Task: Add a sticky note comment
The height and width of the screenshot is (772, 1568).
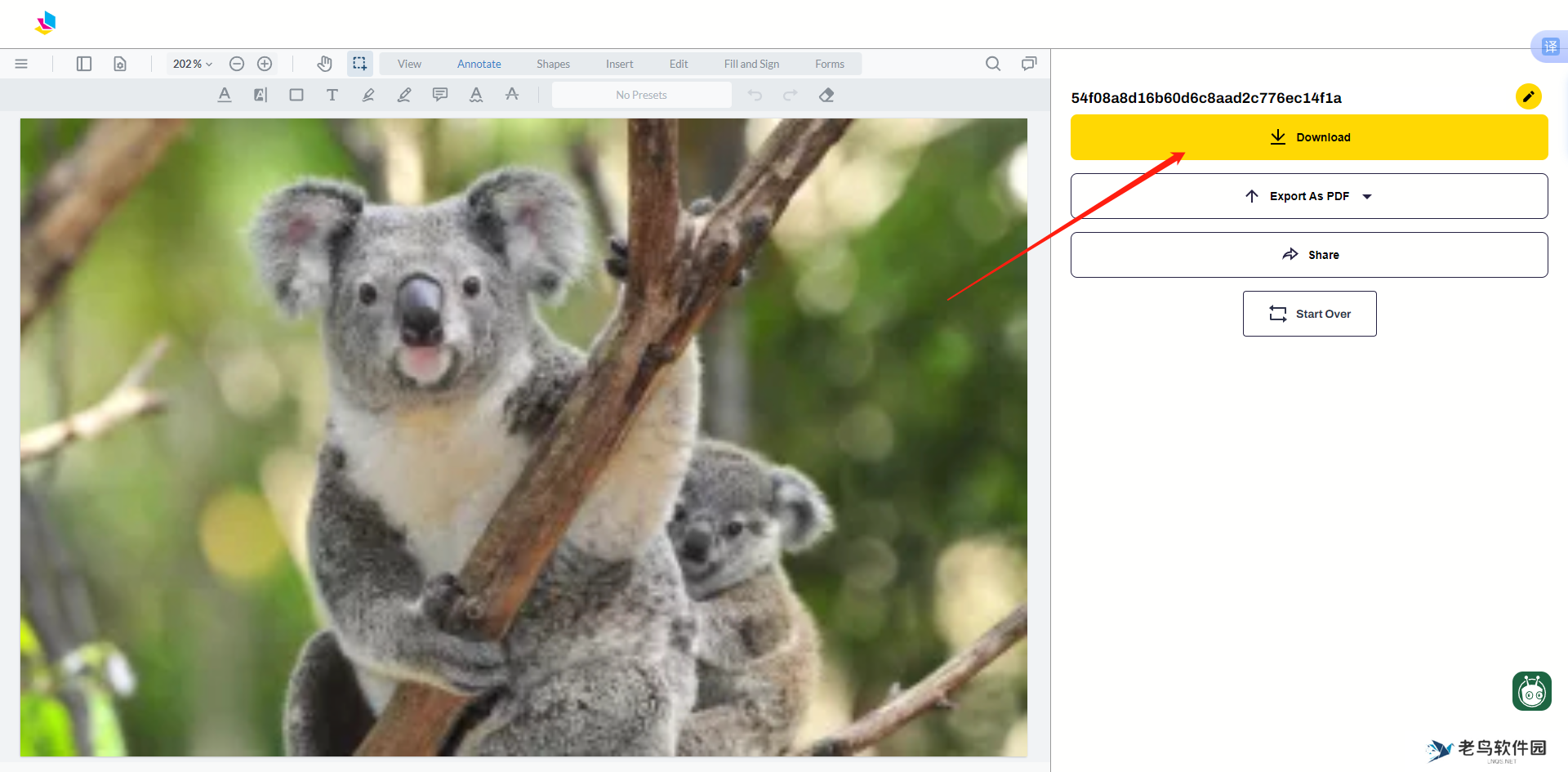Action: point(440,95)
